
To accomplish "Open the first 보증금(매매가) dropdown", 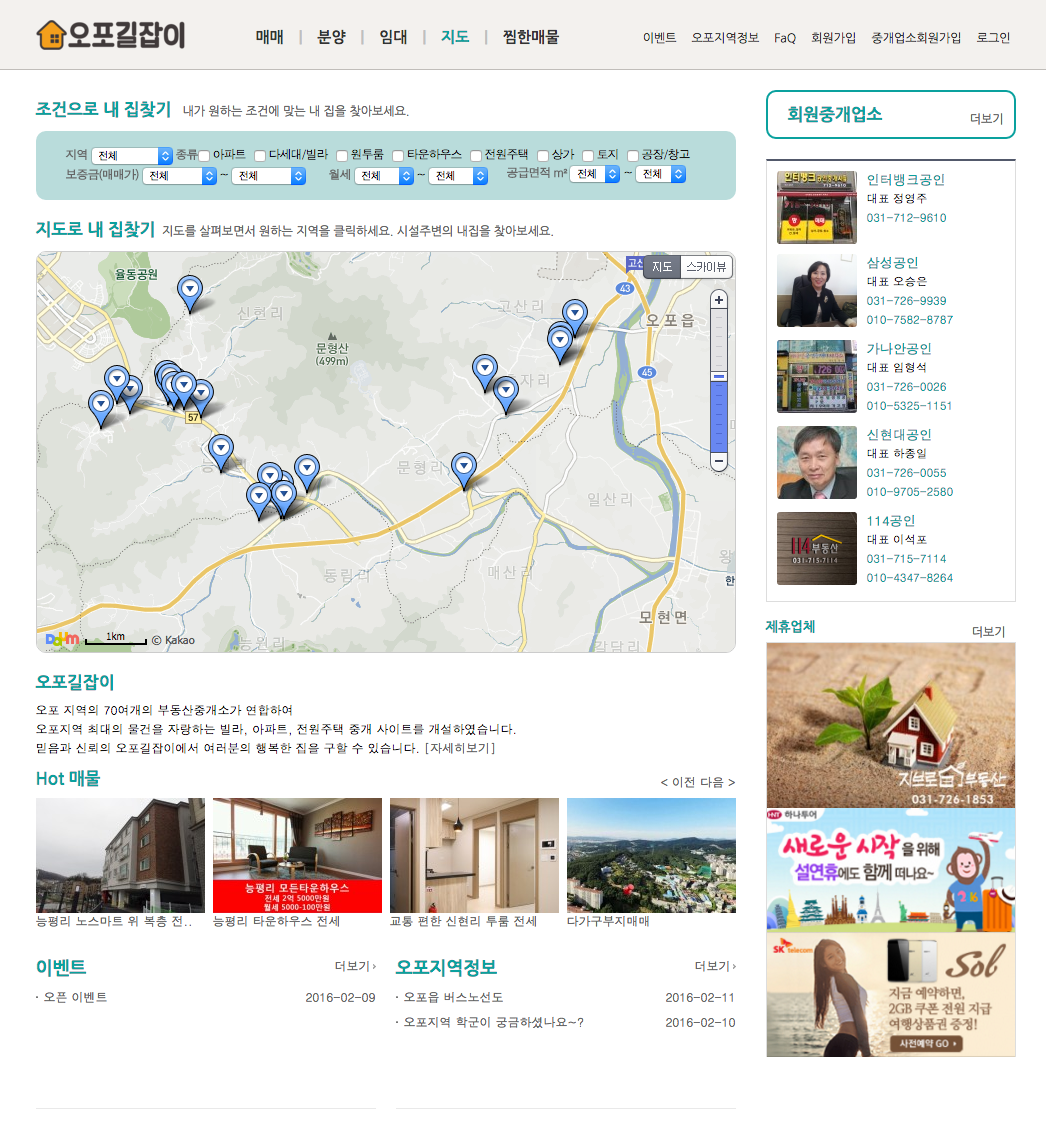I will (180, 176).
